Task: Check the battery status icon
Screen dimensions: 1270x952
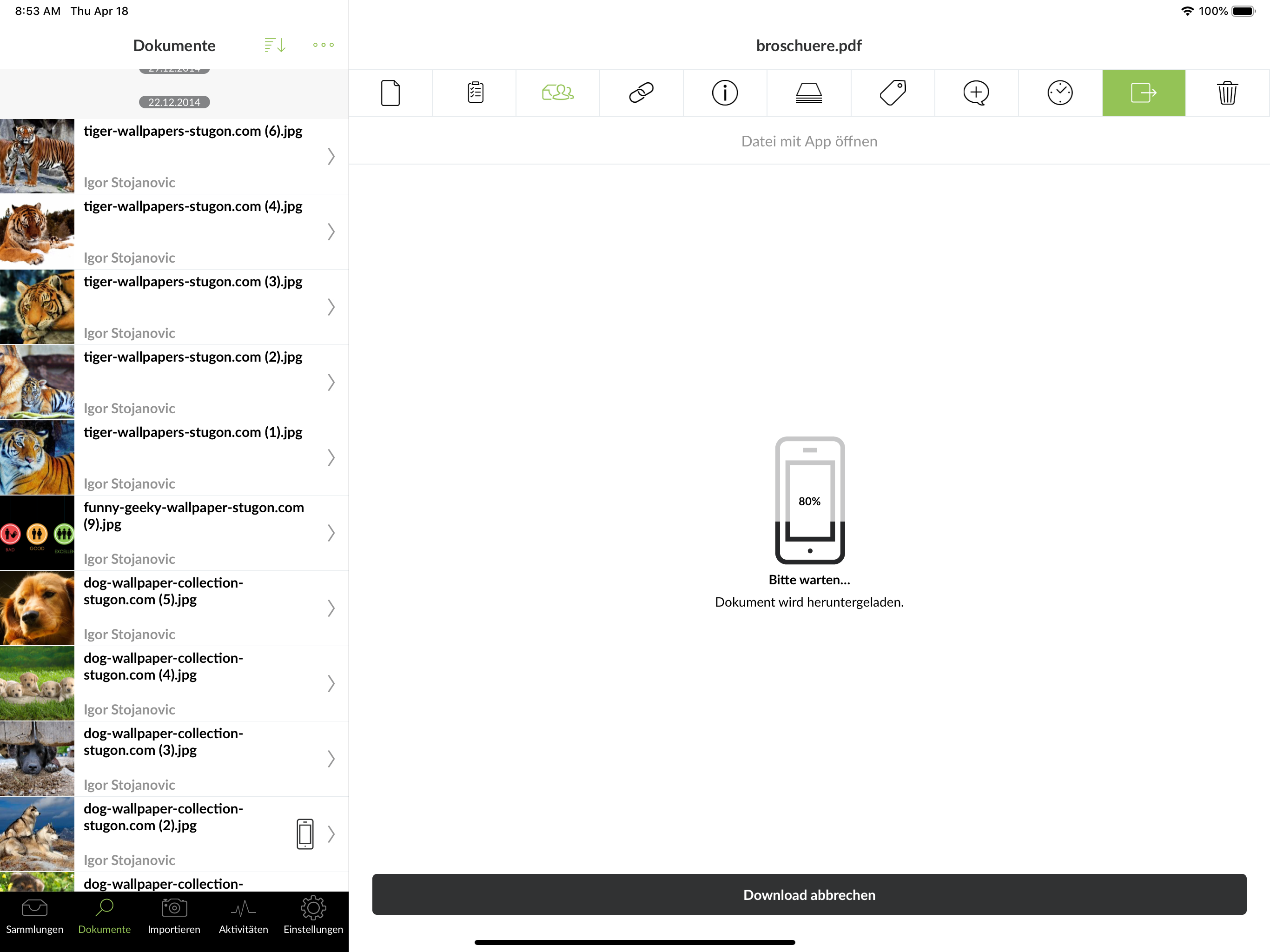Action: (1244, 11)
